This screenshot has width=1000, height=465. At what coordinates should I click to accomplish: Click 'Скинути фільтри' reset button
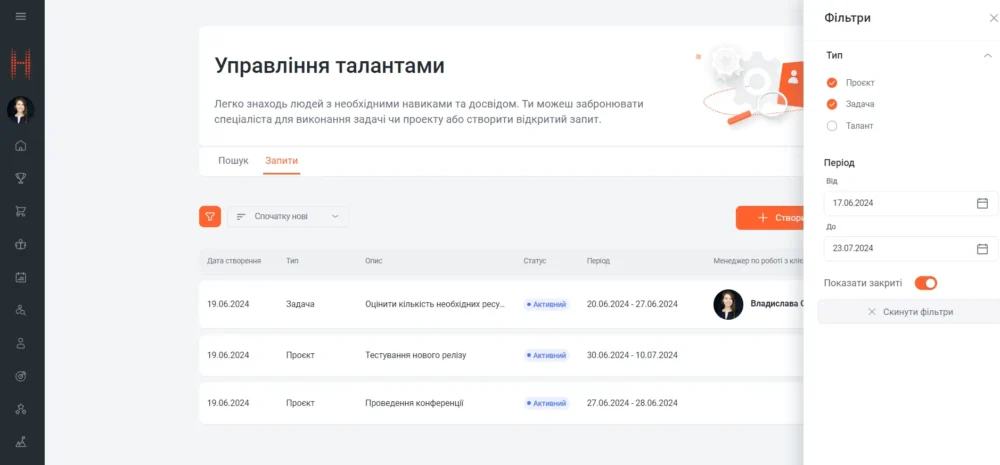tap(910, 312)
